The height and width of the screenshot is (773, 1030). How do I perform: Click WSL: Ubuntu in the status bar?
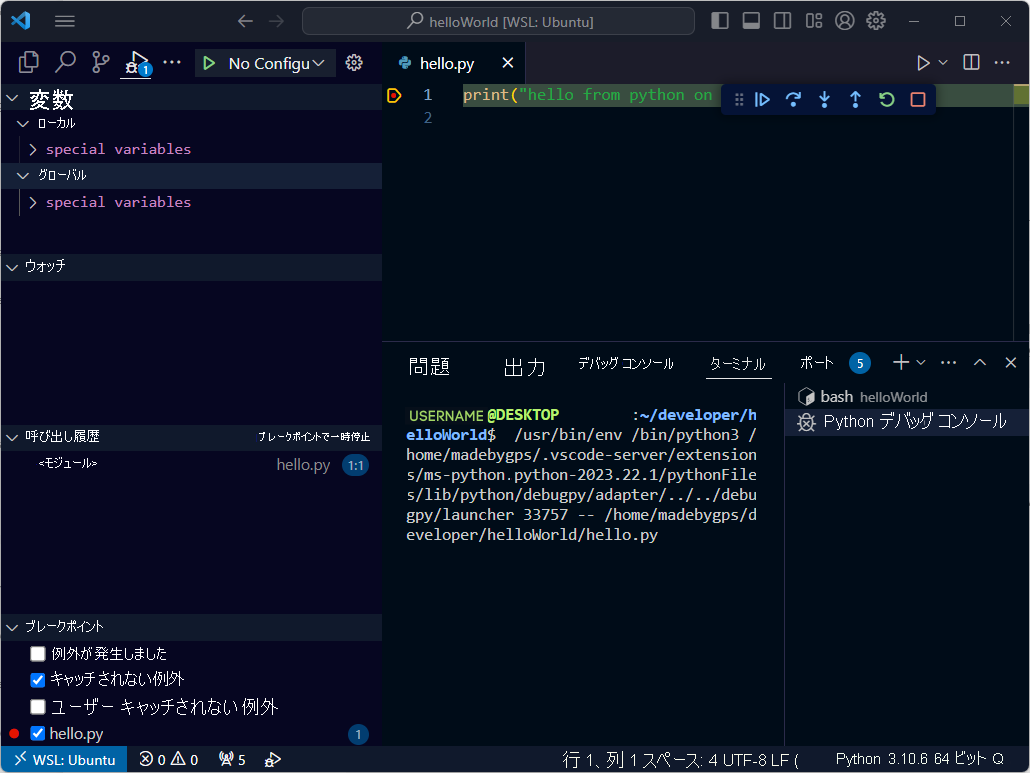(64, 759)
